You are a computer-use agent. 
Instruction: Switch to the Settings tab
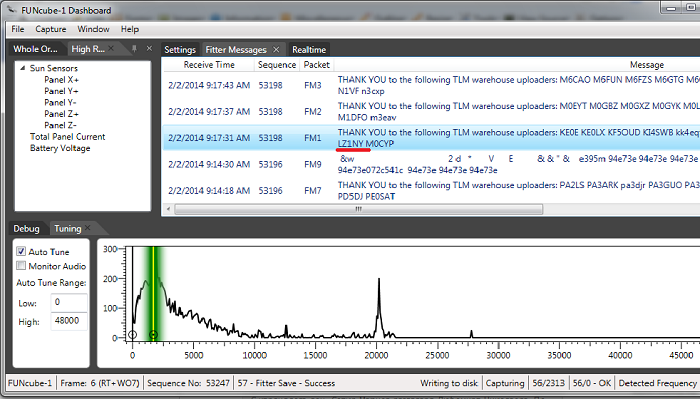point(180,50)
